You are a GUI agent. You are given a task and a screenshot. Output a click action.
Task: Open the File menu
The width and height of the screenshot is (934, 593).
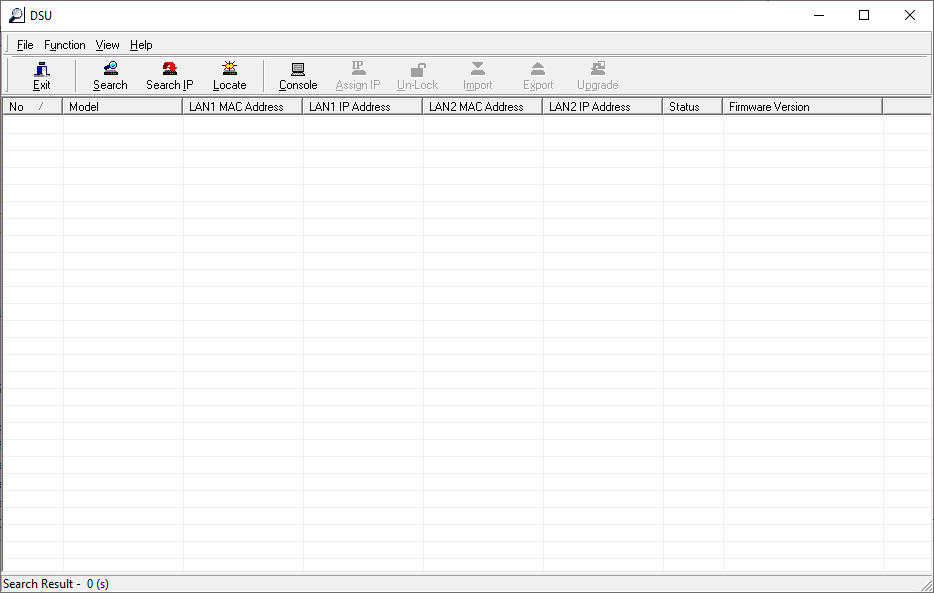click(25, 45)
